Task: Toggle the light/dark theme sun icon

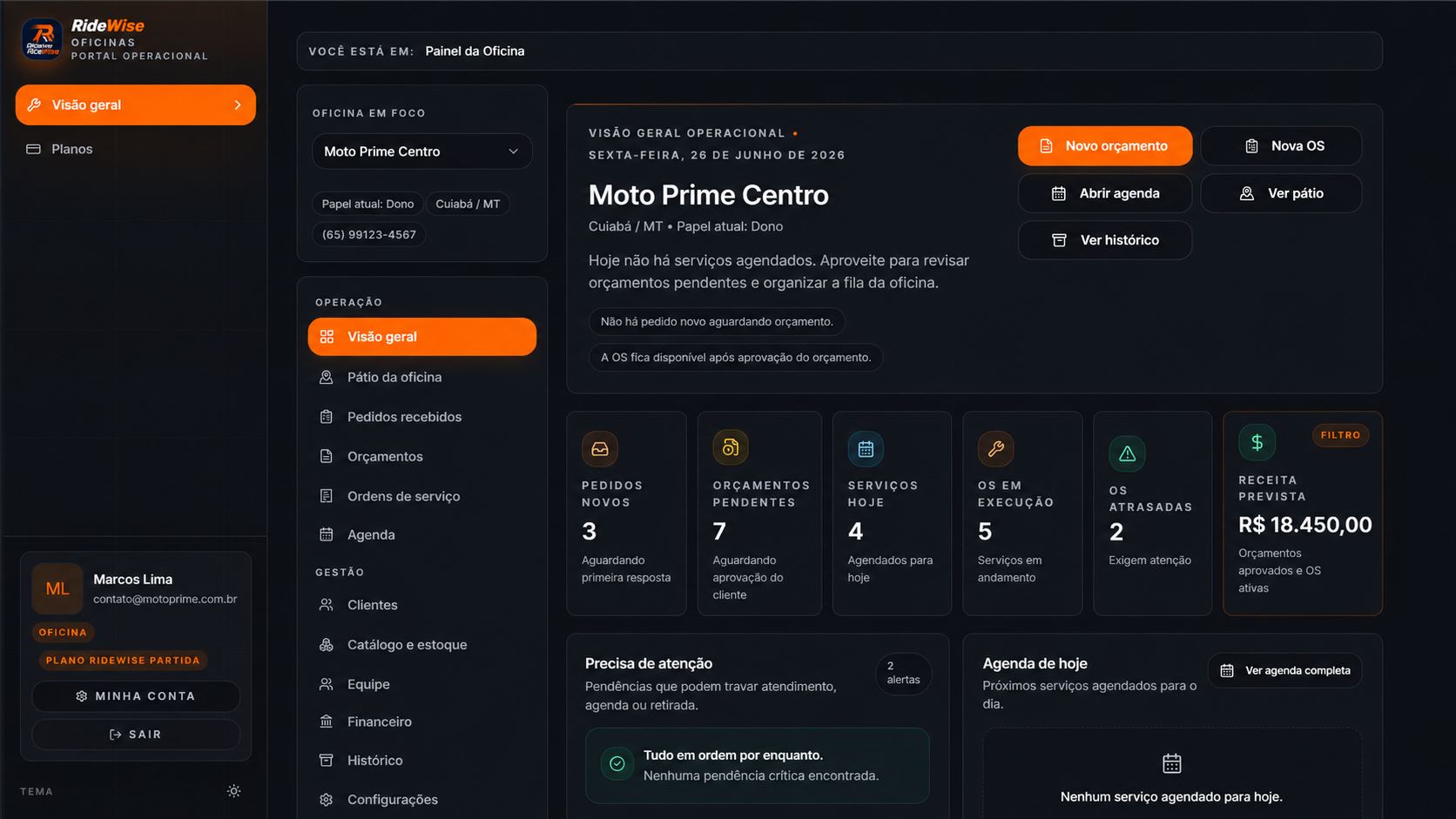Action: click(x=233, y=791)
